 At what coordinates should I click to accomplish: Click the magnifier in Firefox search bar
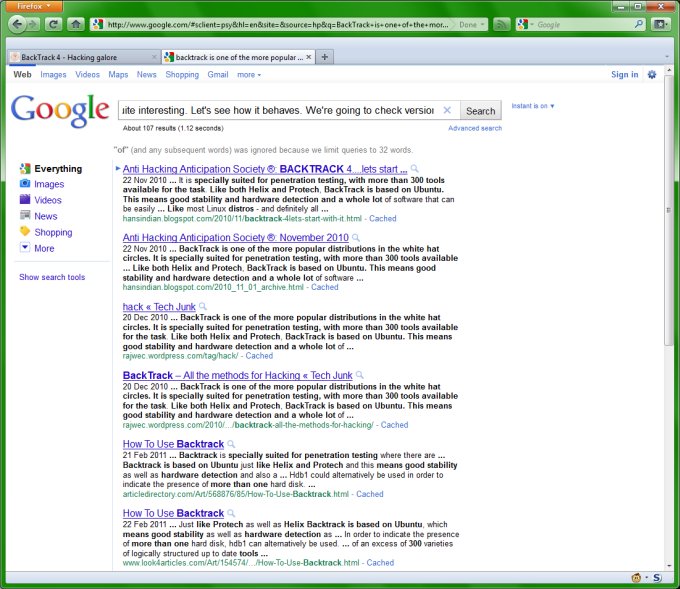(639, 24)
